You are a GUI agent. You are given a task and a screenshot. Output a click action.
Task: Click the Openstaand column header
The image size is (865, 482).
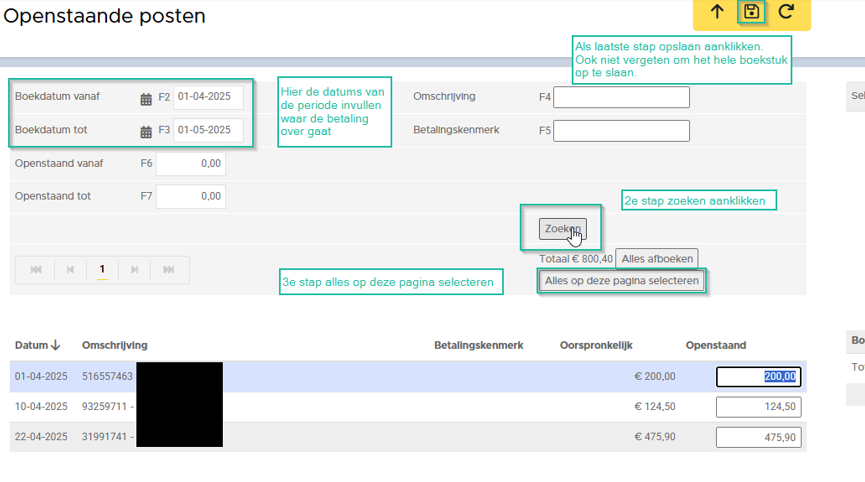click(716, 345)
